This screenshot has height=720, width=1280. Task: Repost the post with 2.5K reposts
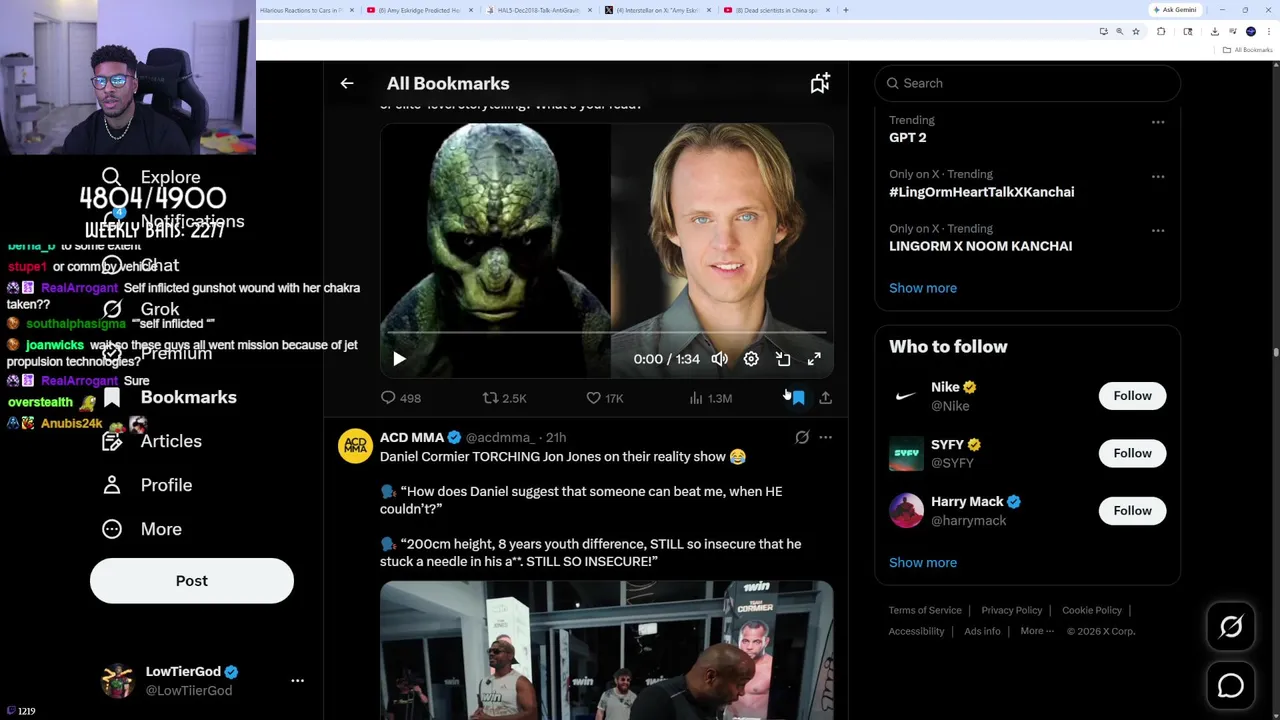[x=504, y=398]
